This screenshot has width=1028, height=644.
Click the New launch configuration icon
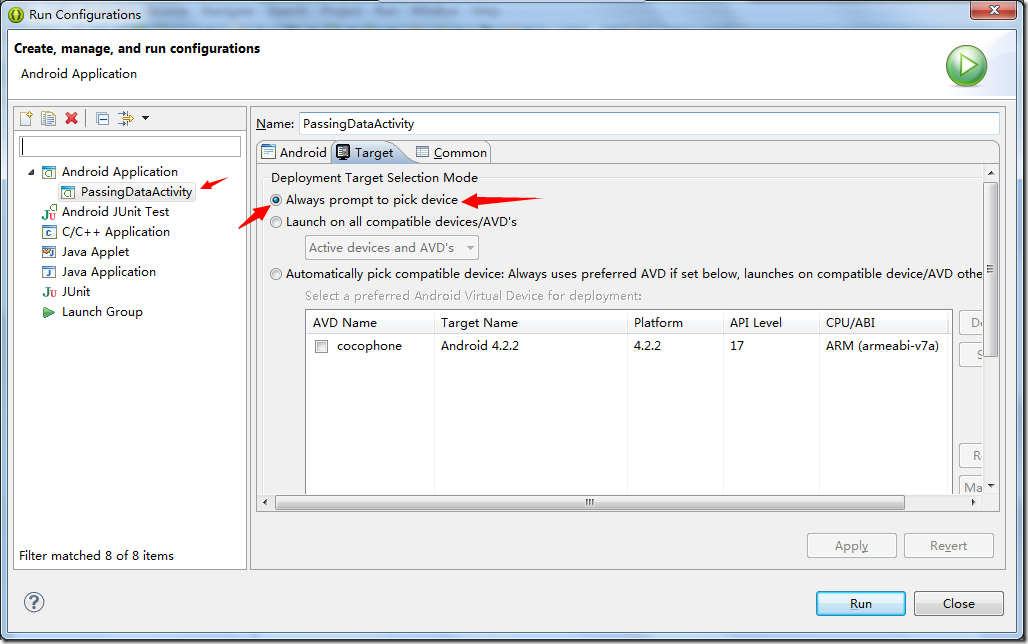pos(27,119)
